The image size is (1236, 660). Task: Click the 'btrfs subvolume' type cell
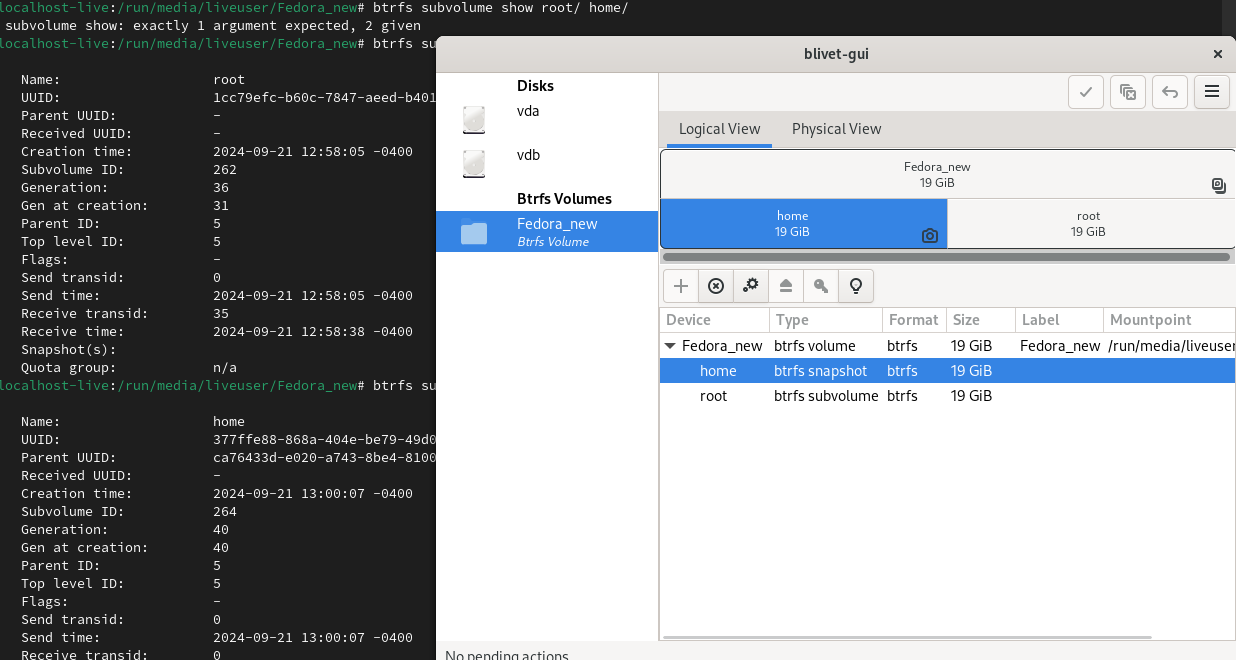pyautogui.click(x=826, y=396)
